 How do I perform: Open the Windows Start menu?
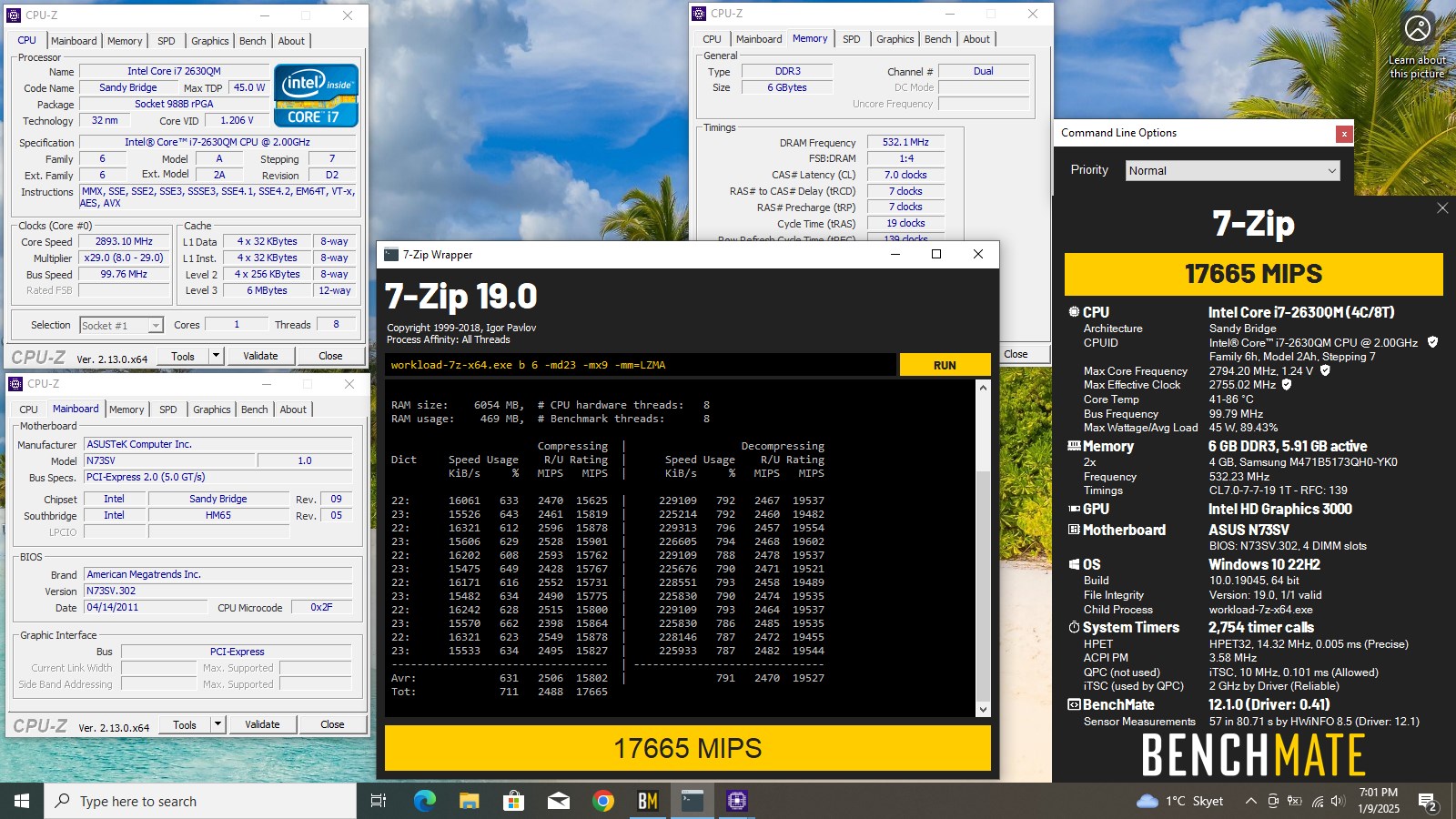pyautogui.click(x=22, y=801)
